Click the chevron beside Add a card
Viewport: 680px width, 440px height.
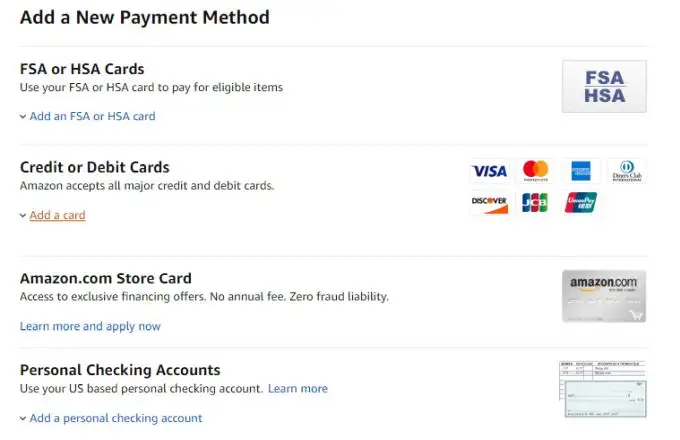coord(23,216)
